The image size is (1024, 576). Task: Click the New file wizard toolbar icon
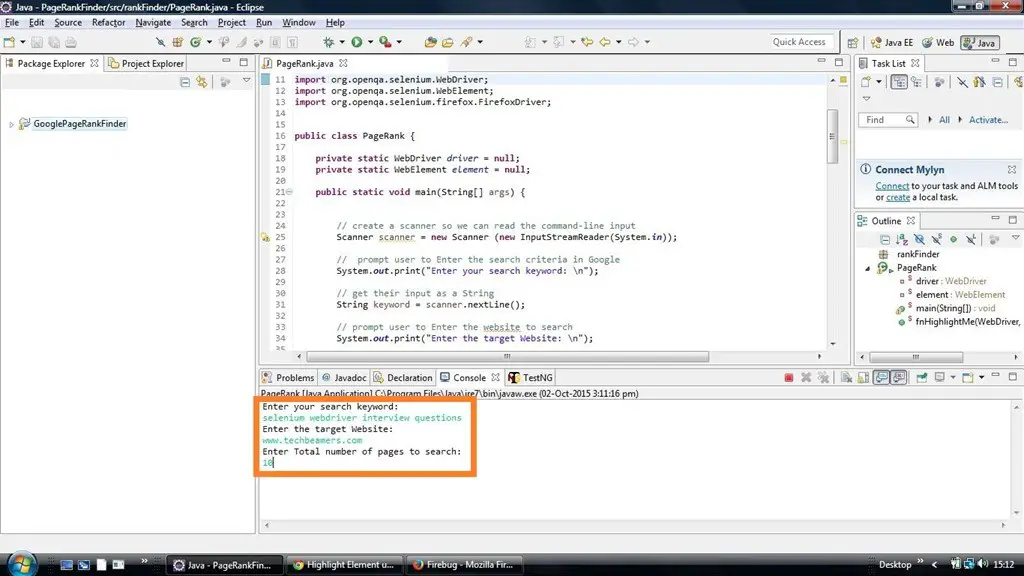point(10,42)
